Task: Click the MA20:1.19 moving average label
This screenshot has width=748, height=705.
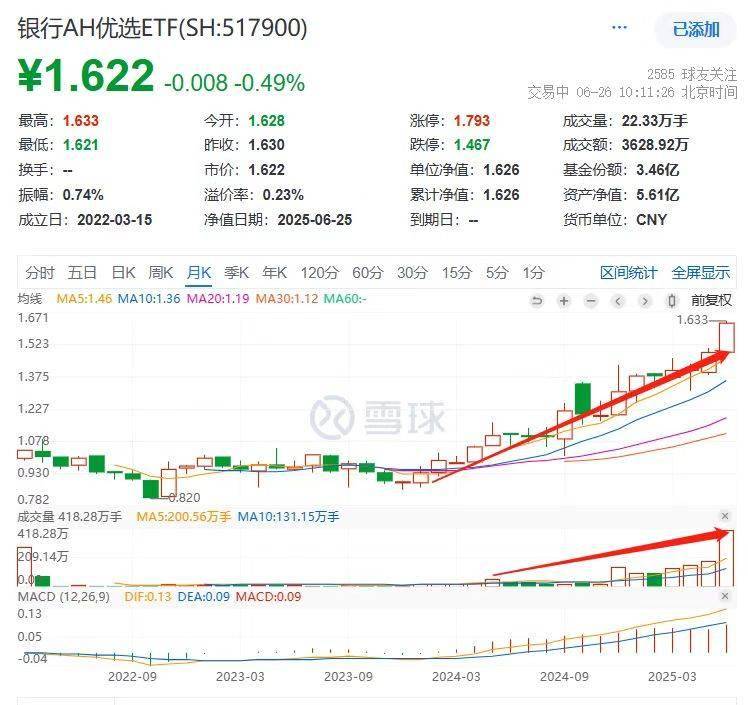Action: pyautogui.click(x=218, y=299)
